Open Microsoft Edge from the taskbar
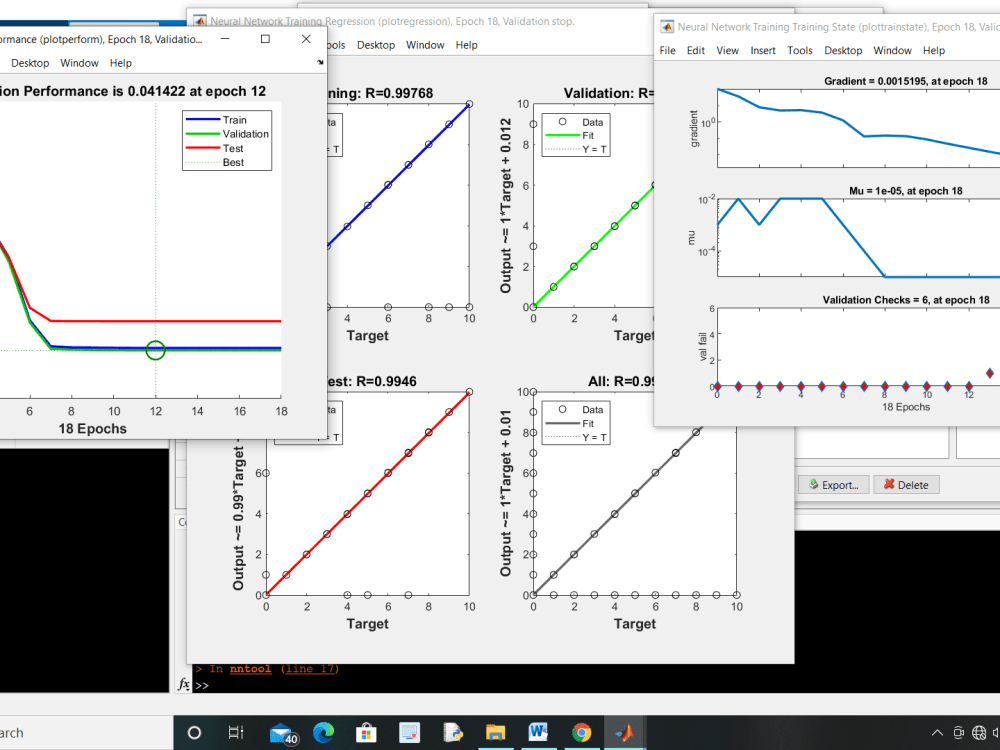 [324, 732]
